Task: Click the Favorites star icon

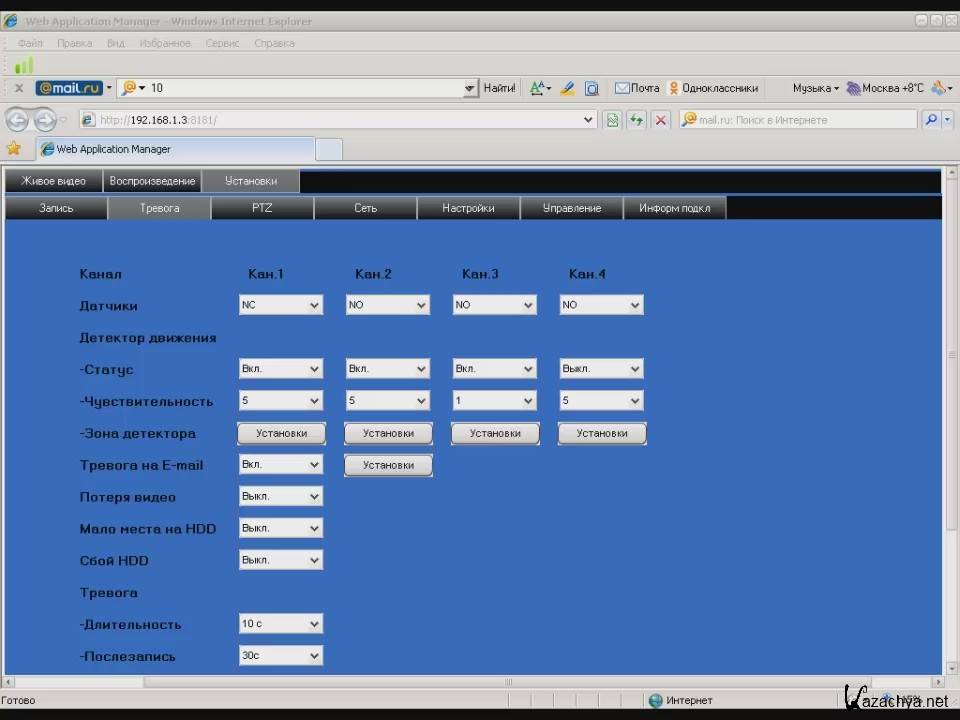Action: 13,149
